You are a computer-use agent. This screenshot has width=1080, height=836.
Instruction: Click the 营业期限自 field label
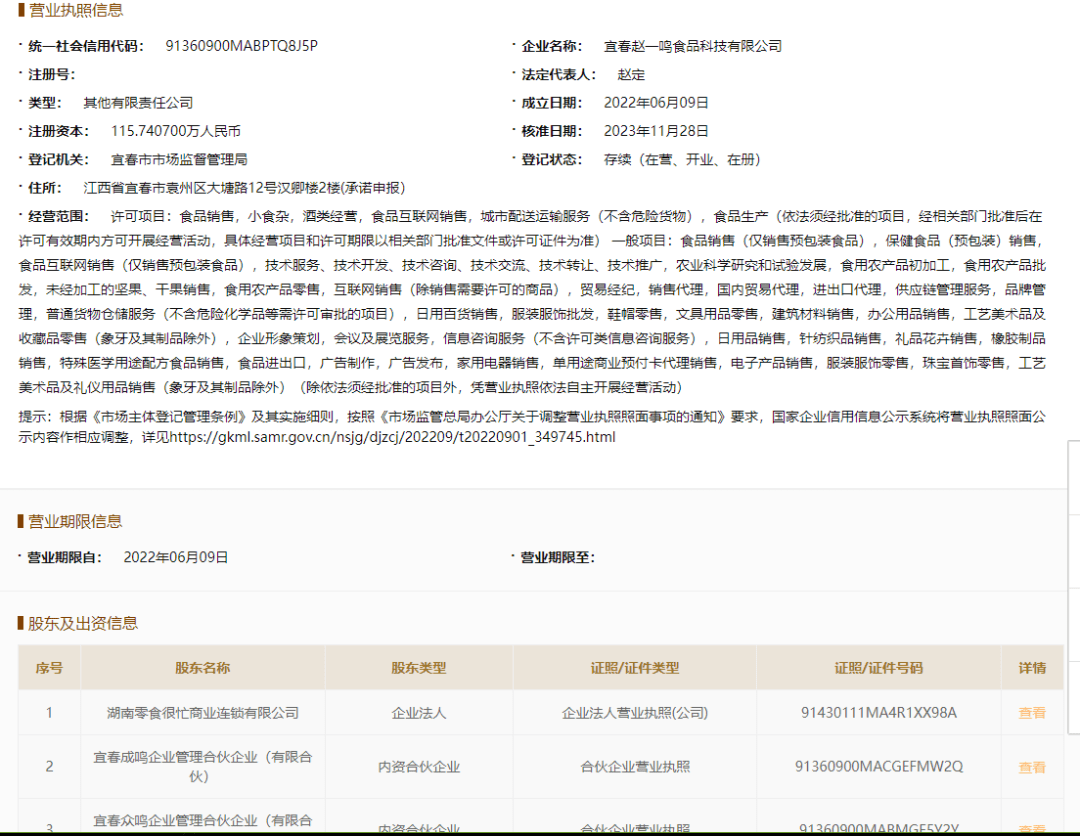pyautogui.click(x=65, y=557)
